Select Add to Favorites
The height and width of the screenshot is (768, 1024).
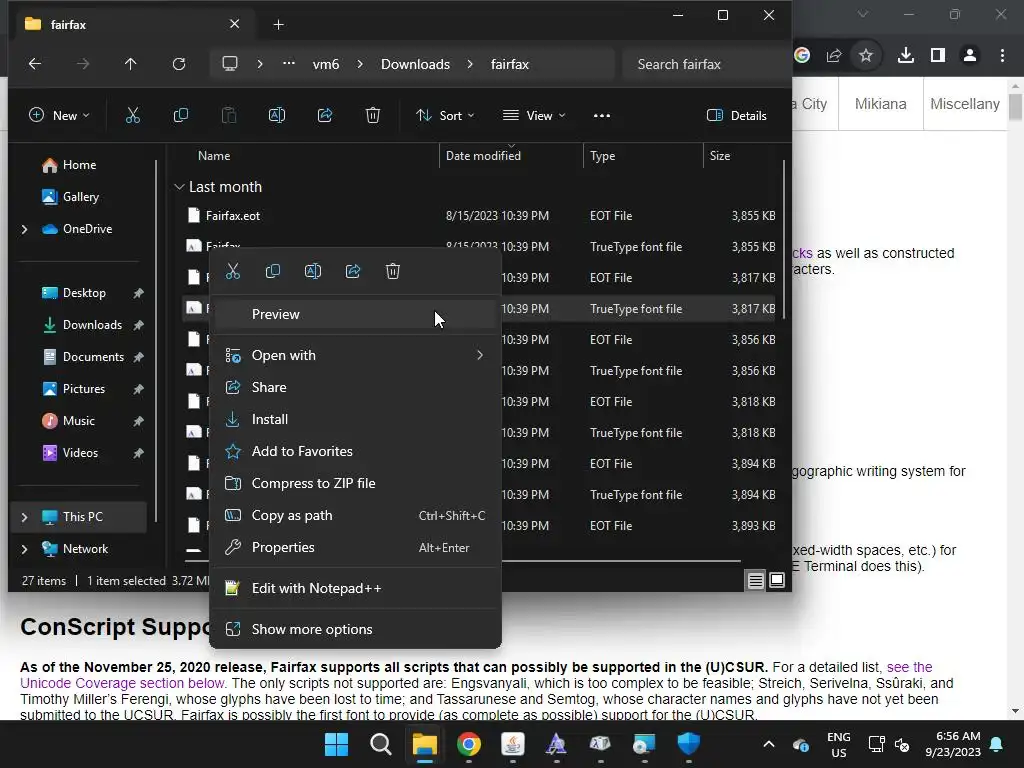[355, 451]
